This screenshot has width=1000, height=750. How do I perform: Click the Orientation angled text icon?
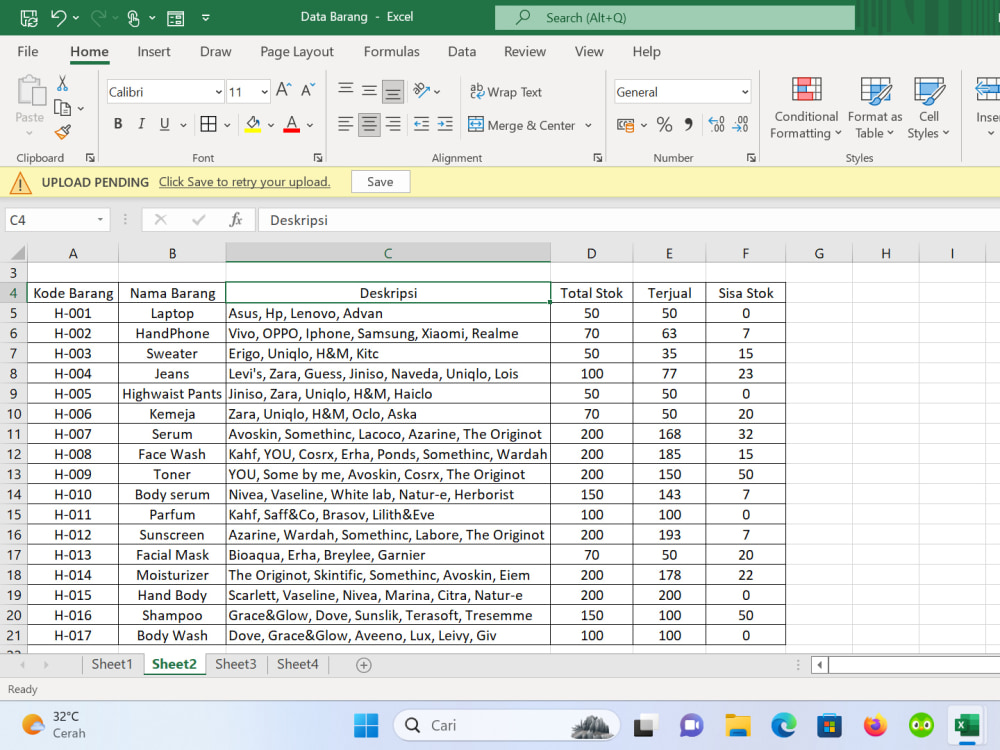click(422, 91)
